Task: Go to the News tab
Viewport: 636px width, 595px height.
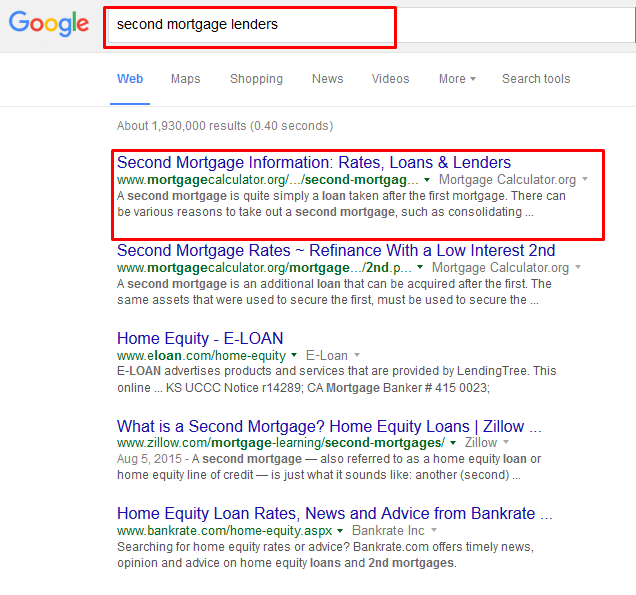Action: pos(327,79)
